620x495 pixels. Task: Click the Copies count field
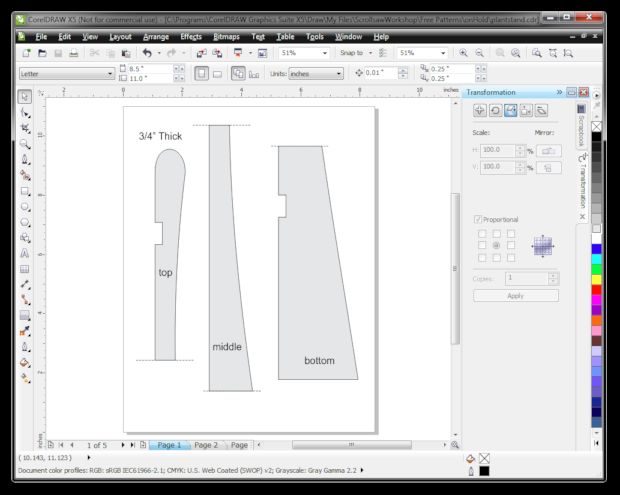pos(527,278)
